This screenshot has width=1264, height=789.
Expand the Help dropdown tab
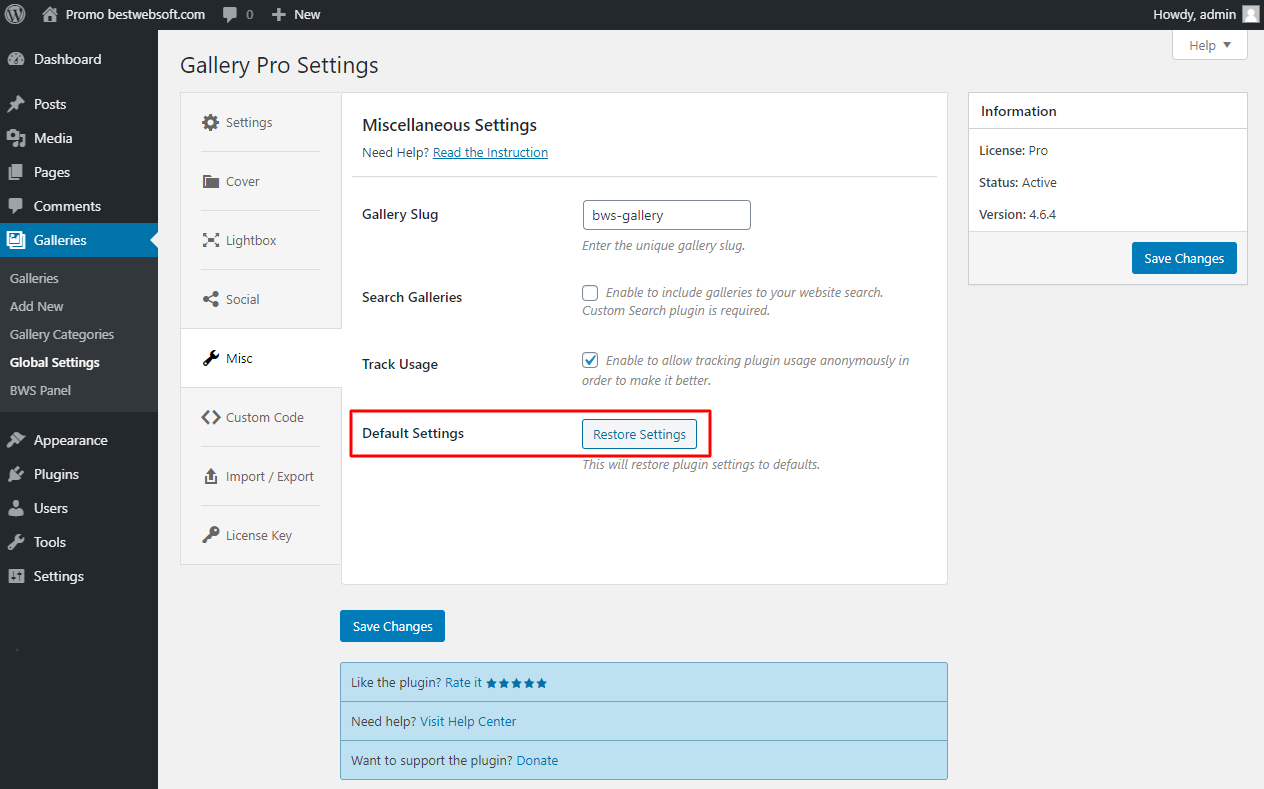point(1210,45)
